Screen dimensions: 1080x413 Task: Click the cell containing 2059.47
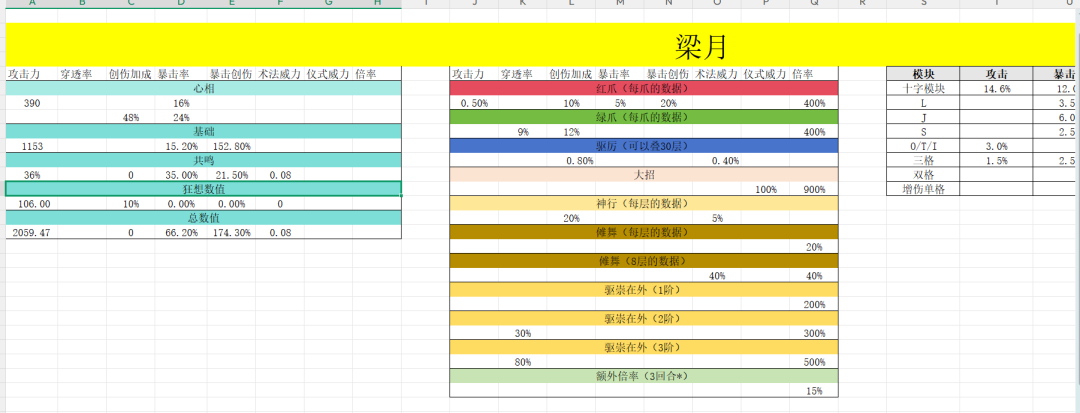coord(32,233)
